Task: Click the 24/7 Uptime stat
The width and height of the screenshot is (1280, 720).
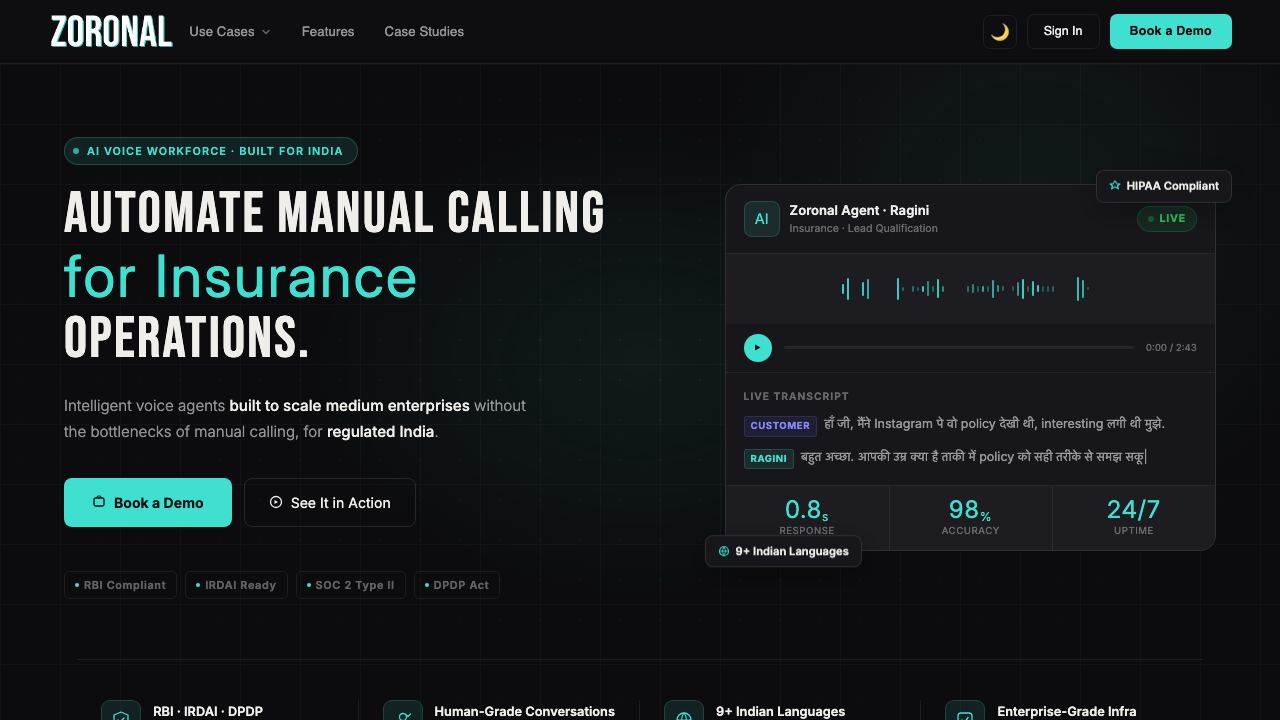Action: (1134, 517)
